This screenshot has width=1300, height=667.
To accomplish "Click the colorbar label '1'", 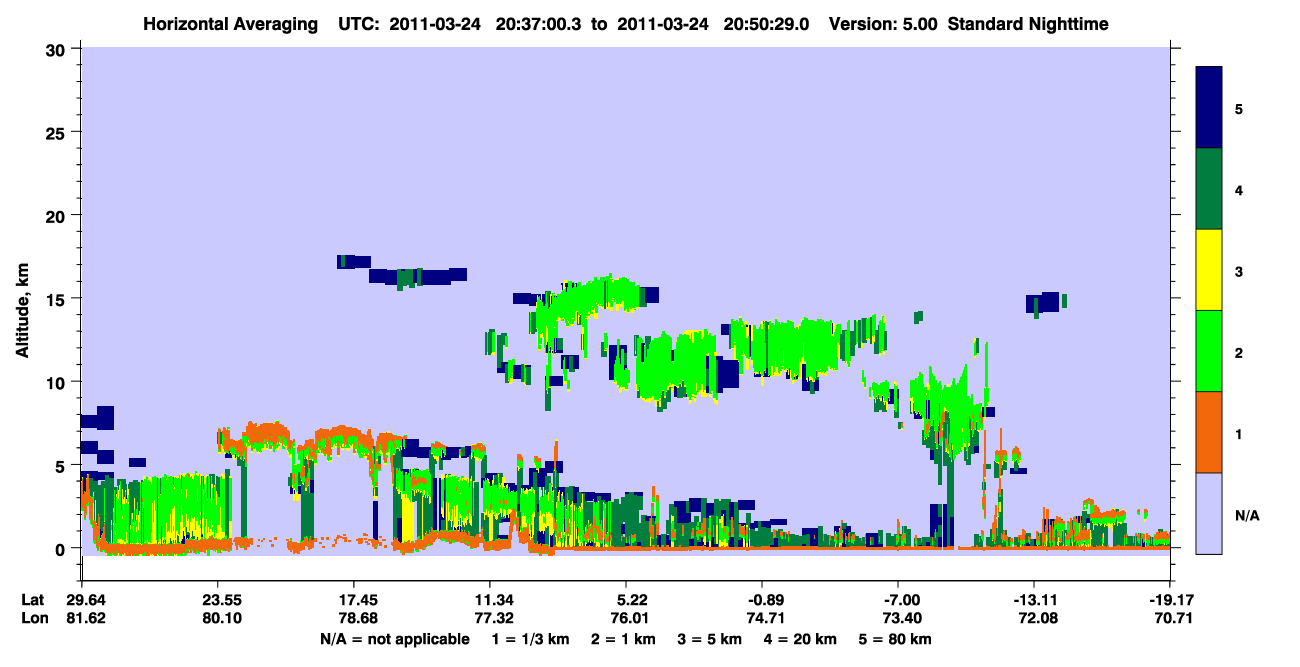I will (x=1239, y=433).
